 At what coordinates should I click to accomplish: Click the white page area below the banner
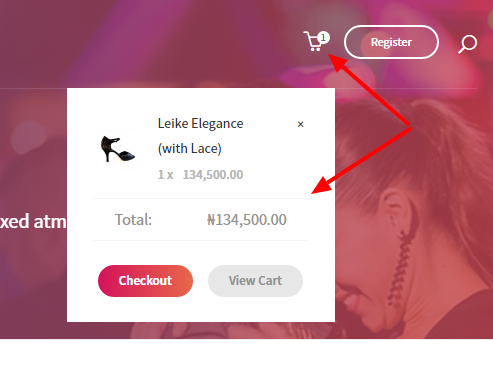coord(246,356)
